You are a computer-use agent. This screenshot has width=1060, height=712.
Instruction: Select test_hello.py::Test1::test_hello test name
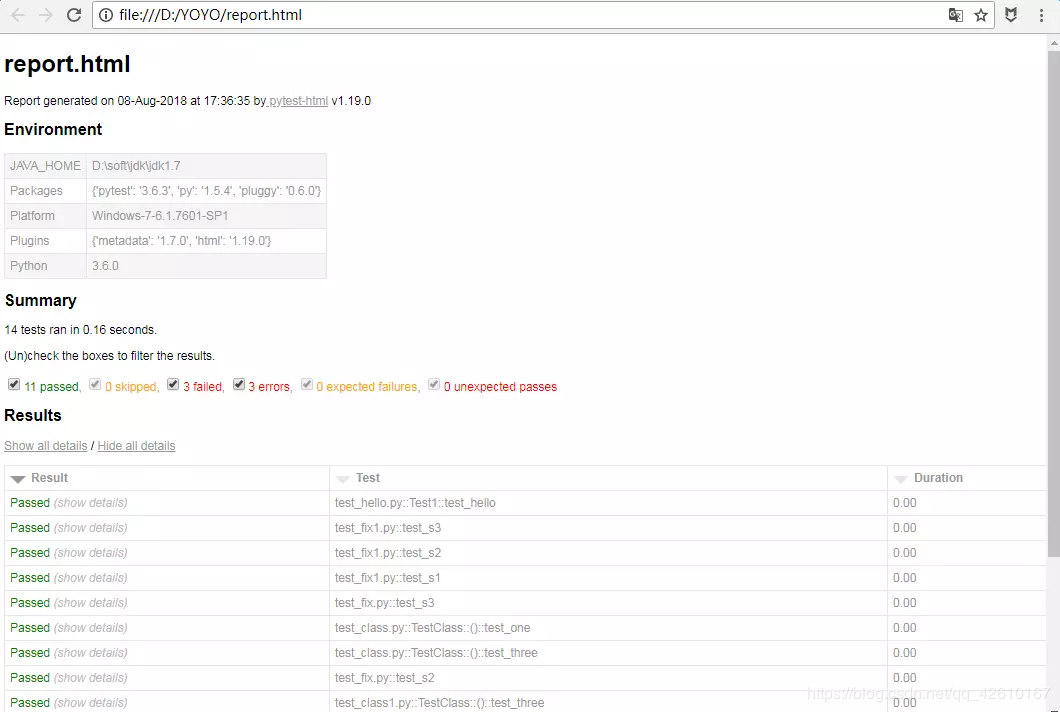tap(415, 503)
